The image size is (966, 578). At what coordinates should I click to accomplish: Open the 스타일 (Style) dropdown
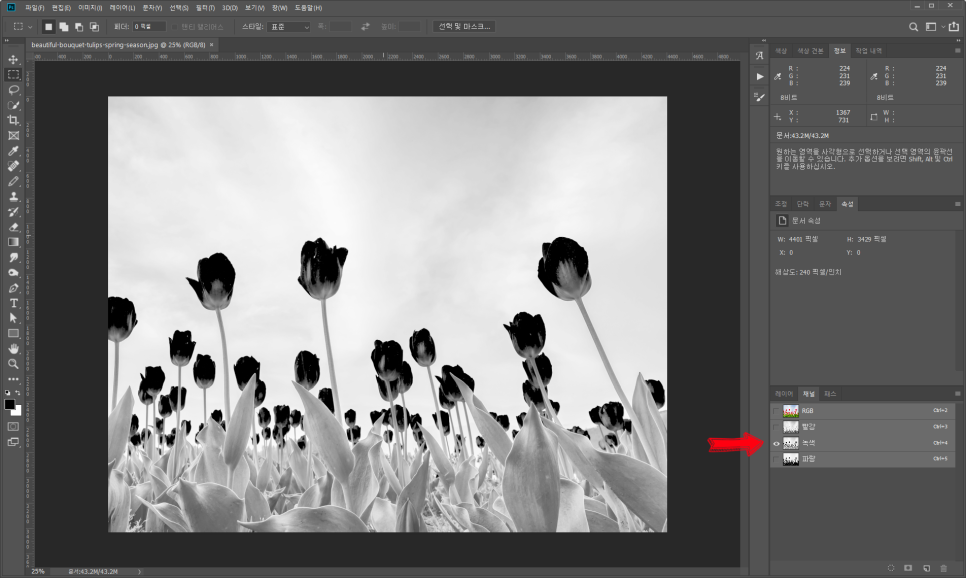point(290,27)
